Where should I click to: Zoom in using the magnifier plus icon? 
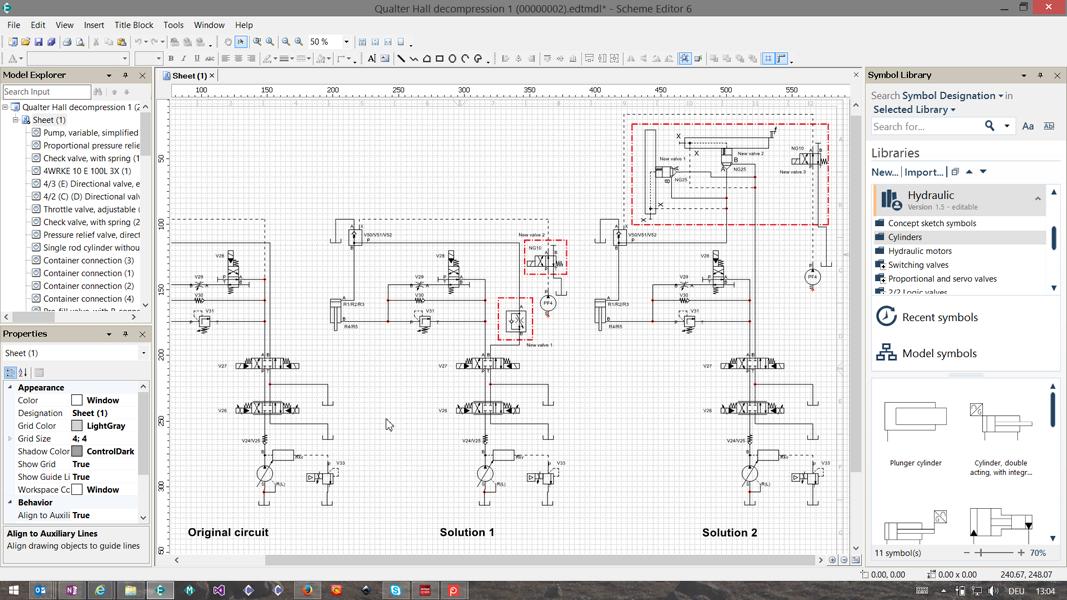(299, 42)
